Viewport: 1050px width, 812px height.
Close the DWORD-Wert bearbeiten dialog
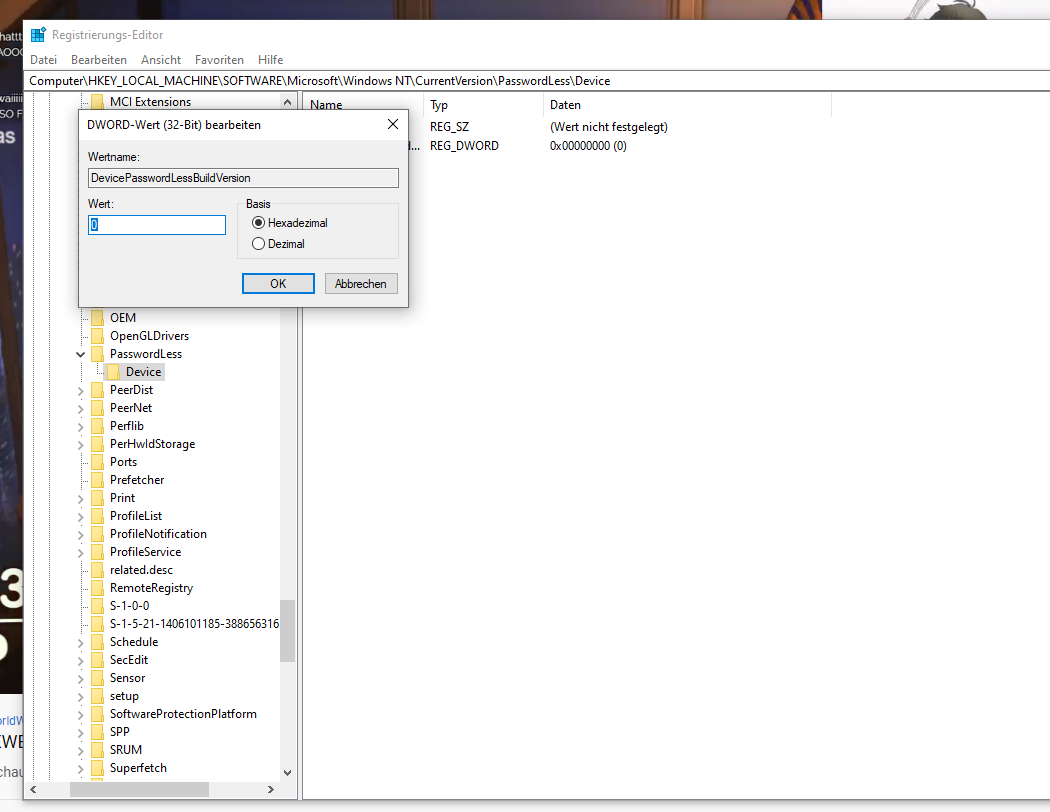click(393, 125)
